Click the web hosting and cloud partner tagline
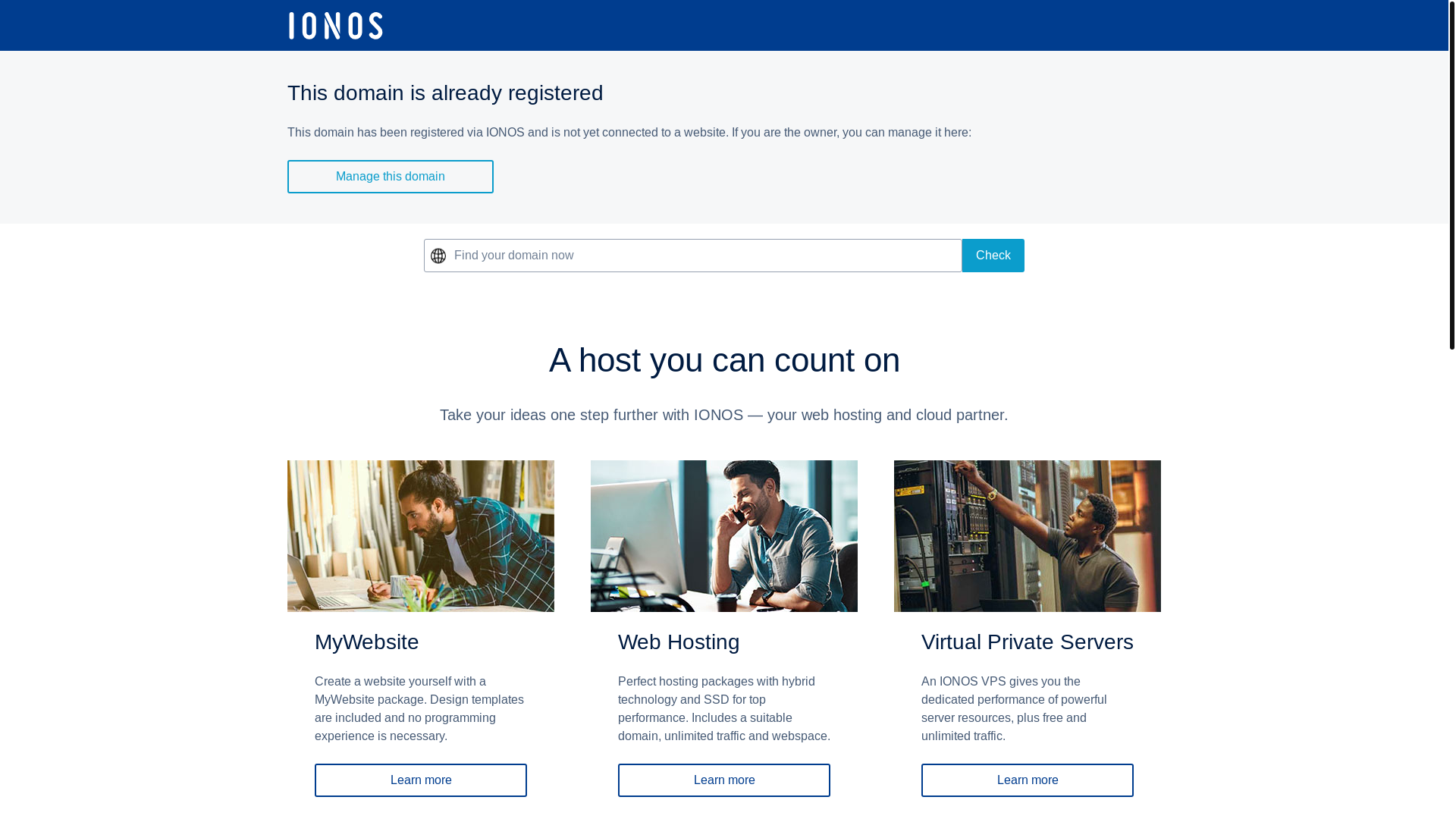The height and width of the screenshot is (819, 1456). [723, 415]
